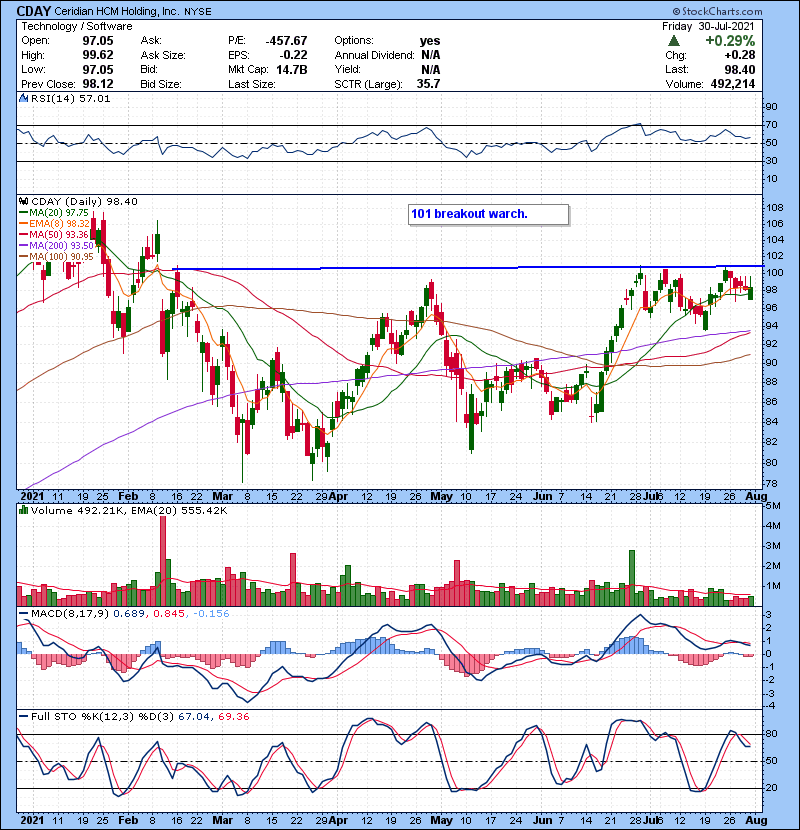The image size is (800, 830).
Task: Click the MACD signal value 0.845
Action: point(169,614)
